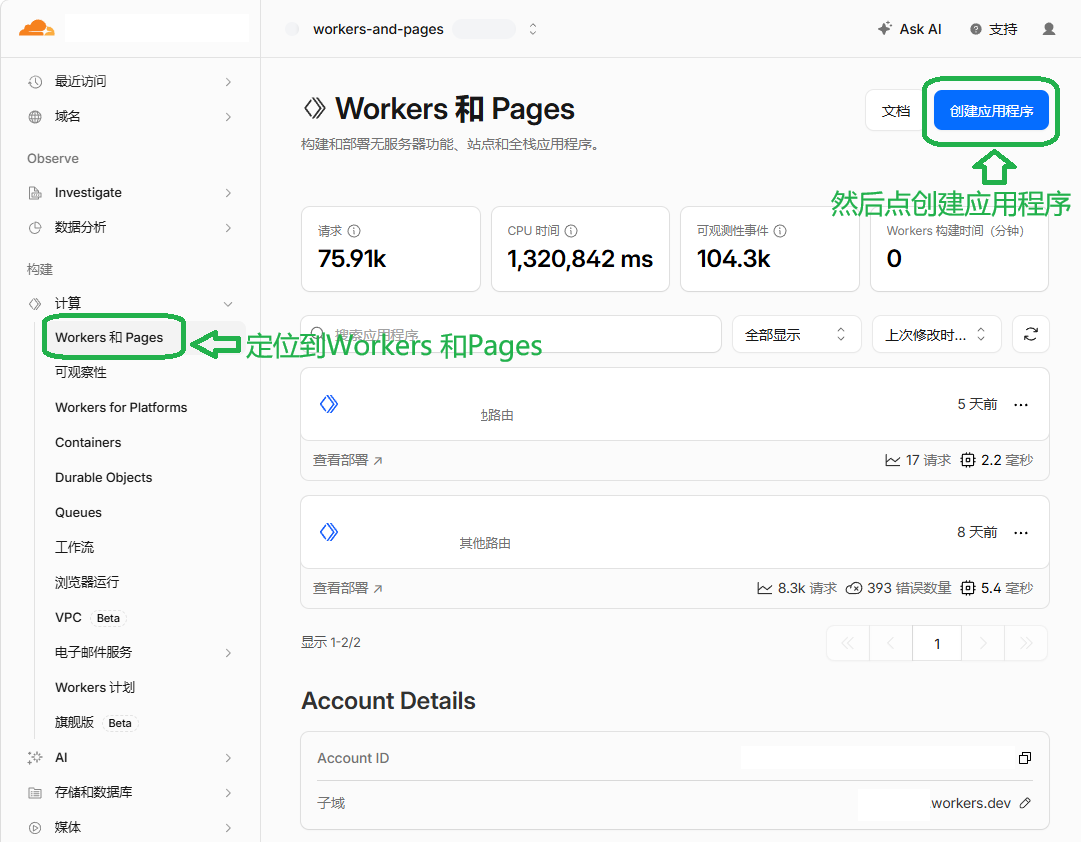Click the info icon next to 请求

[x=354, y=231]
